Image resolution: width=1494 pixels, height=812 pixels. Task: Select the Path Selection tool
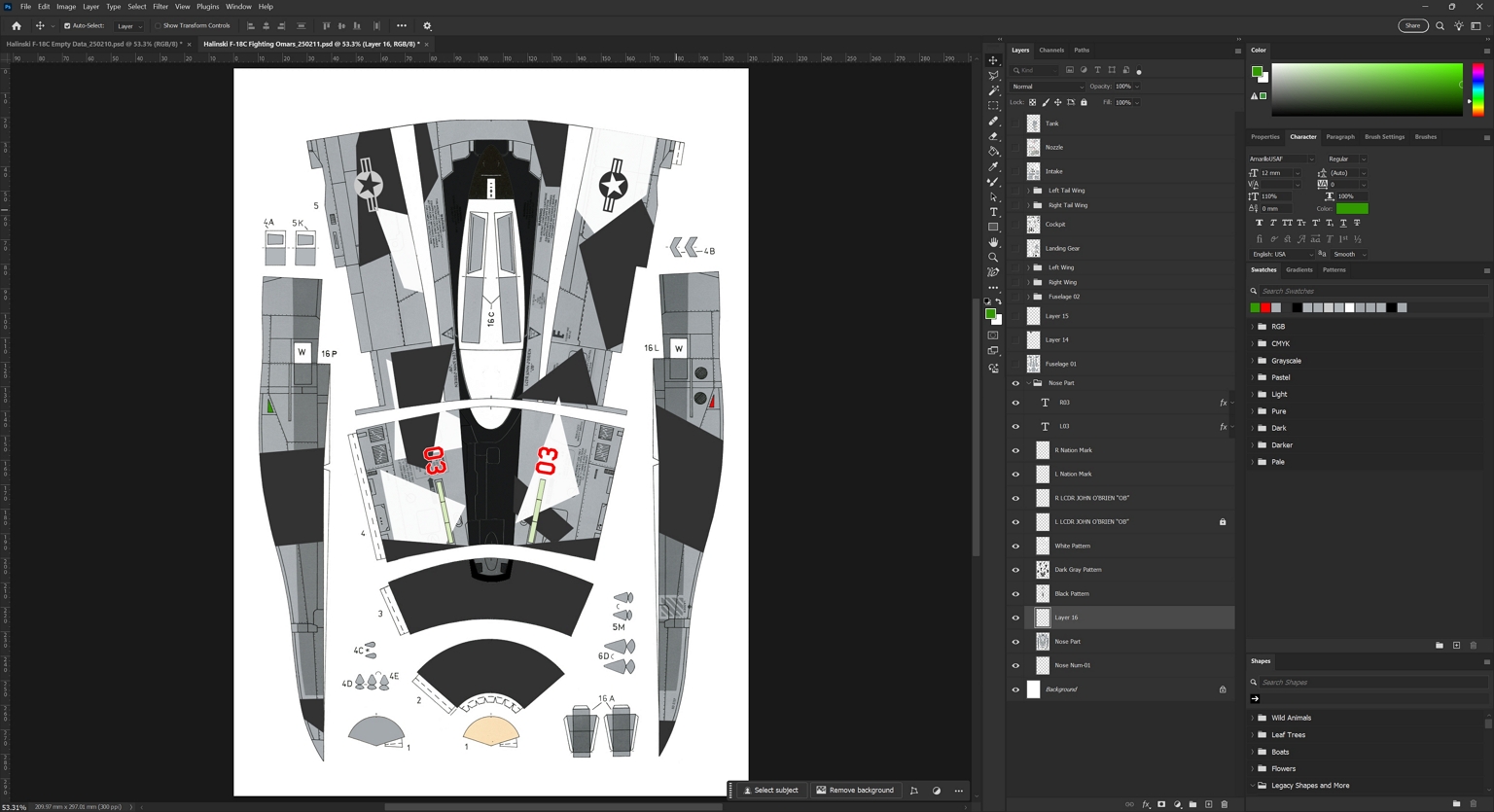click(993, 196)
